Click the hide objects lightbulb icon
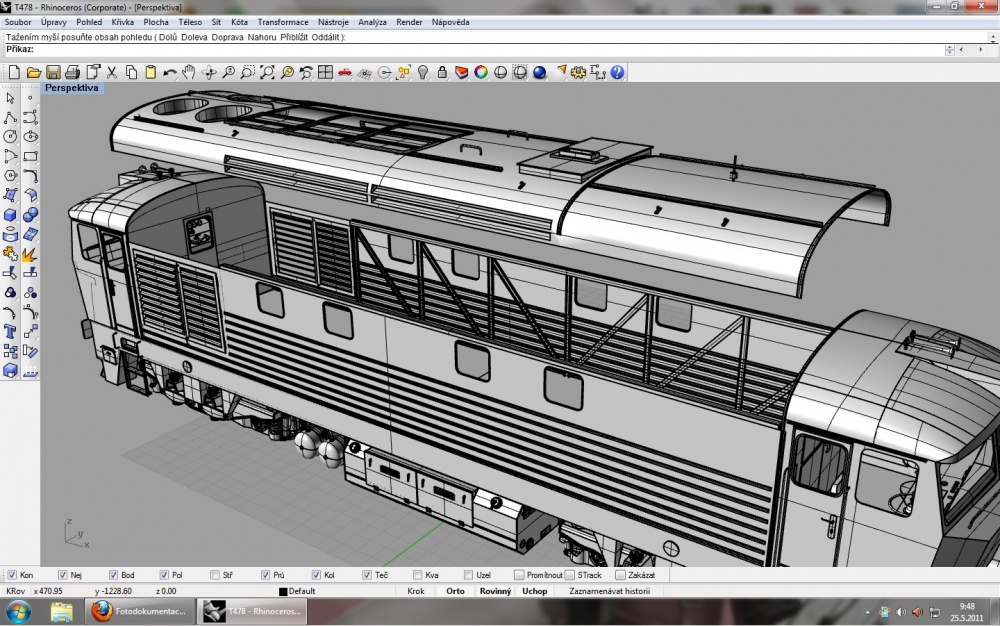Viewport: 1000px width, 626px height. click(423, 73)
